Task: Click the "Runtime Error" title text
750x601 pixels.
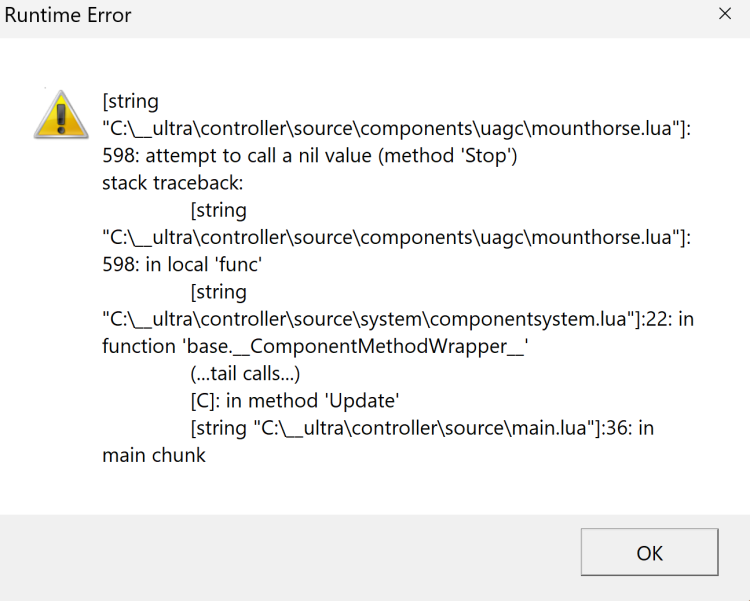Action: pyautogui.click(x=67, y=15)
